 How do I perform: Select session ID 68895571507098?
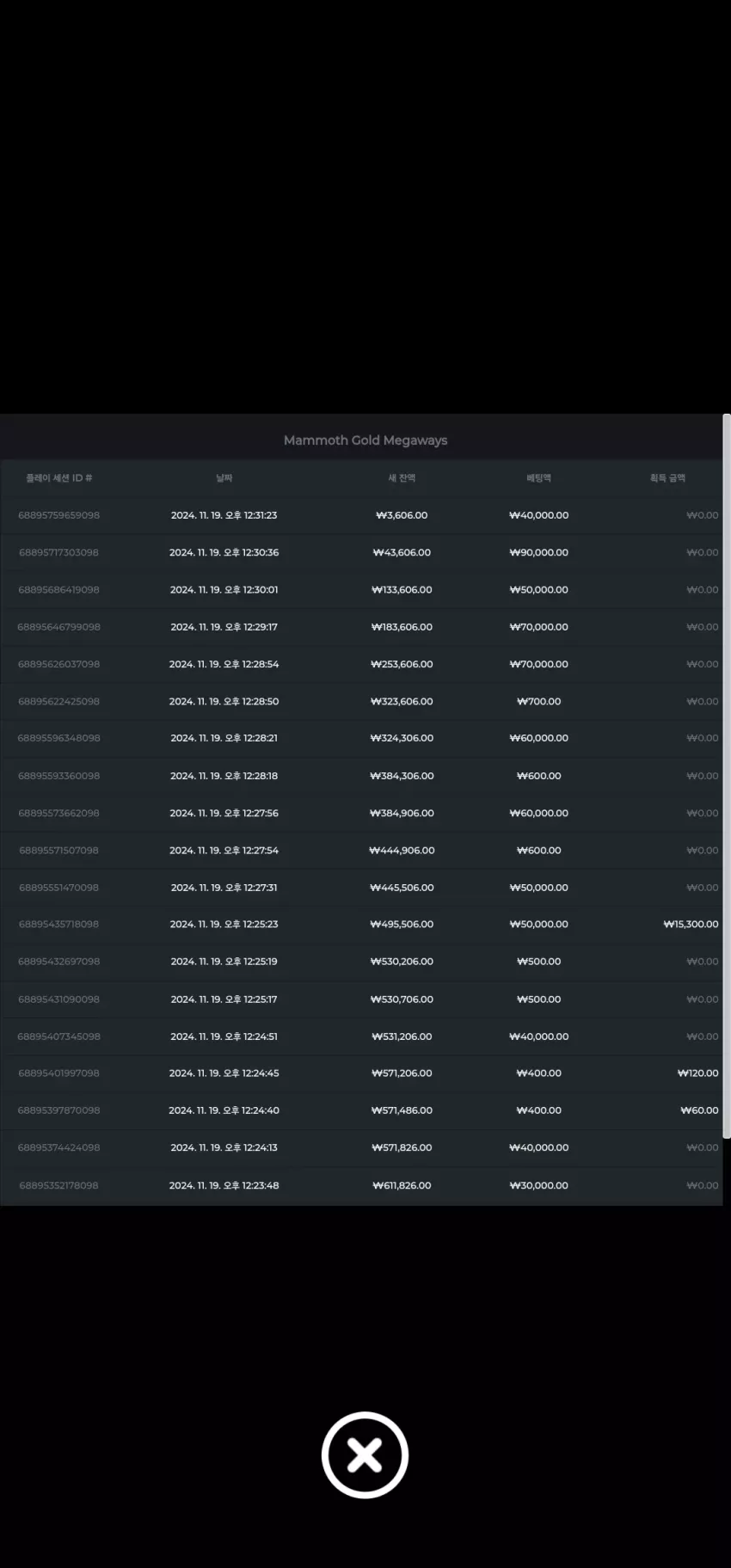[58, 851]
